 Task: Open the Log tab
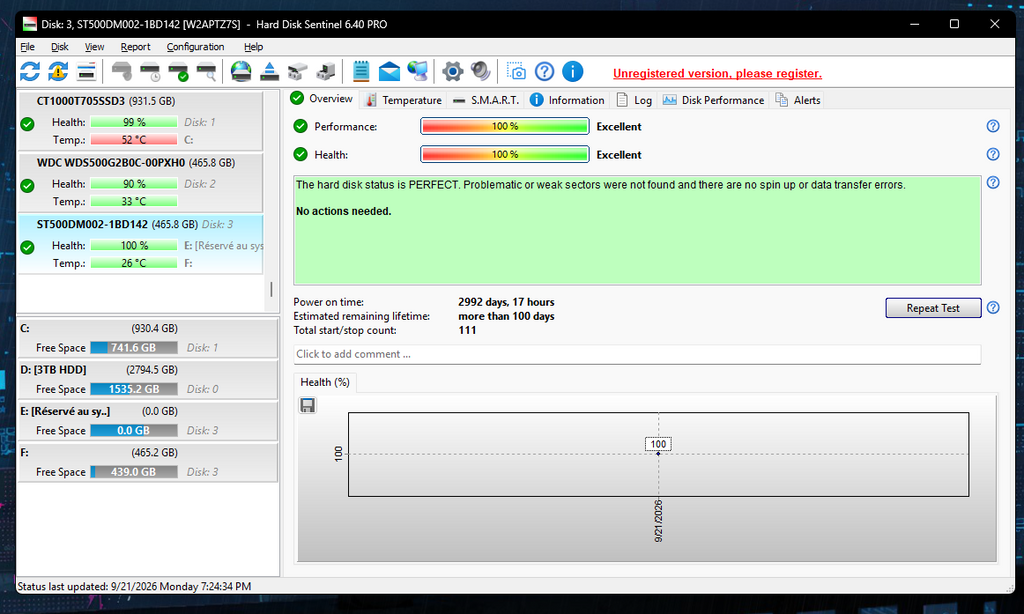click(x=634, y=100)
